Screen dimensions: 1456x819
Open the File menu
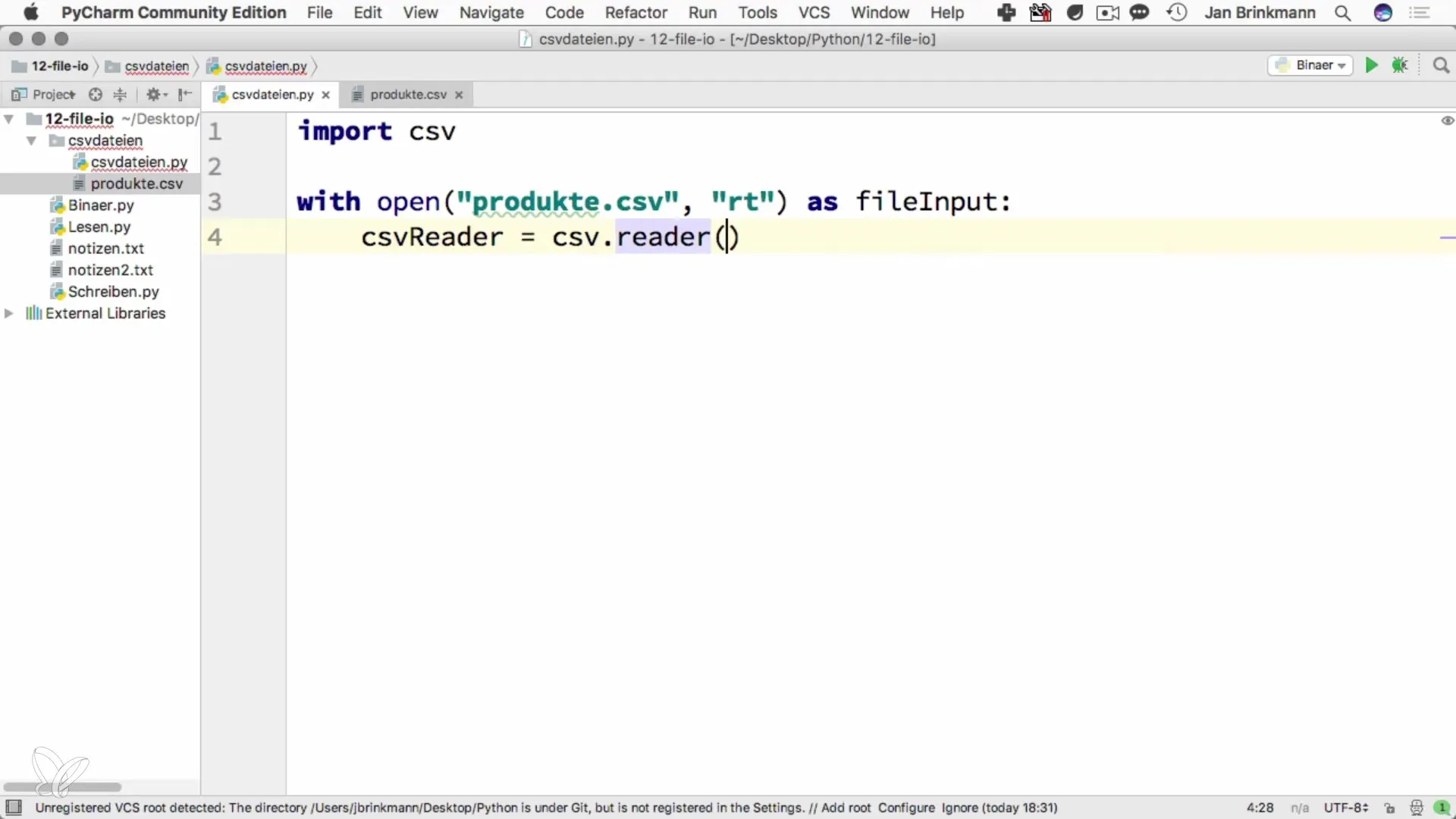[319, 13]
